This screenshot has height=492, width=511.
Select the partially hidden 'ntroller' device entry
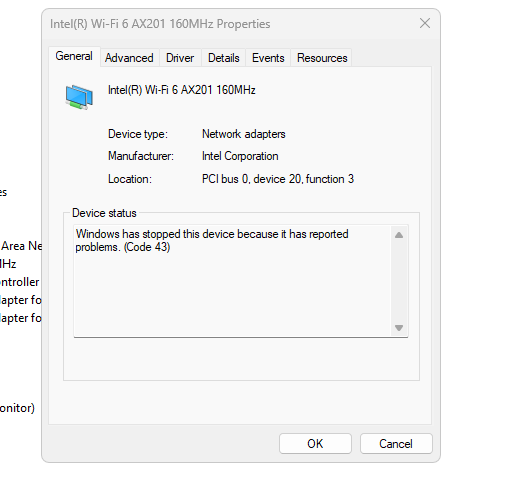(x=20, y=282)
